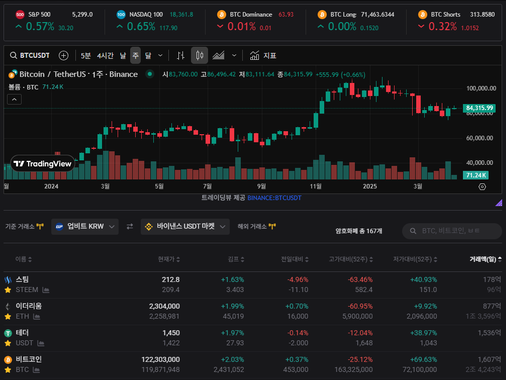Click the 해외 거래소 info icon
Screen dimensions: 506x380
[272, 227]
